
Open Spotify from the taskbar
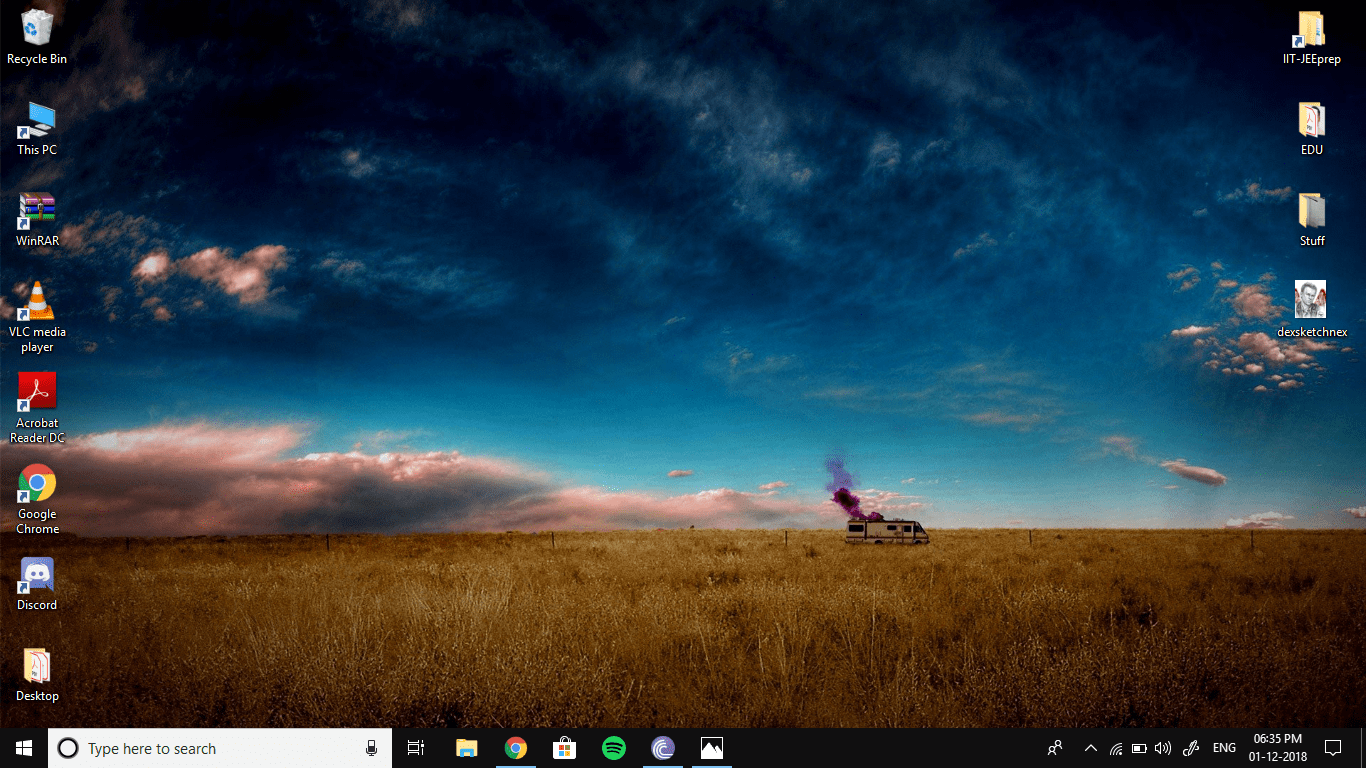coord(613,747)
